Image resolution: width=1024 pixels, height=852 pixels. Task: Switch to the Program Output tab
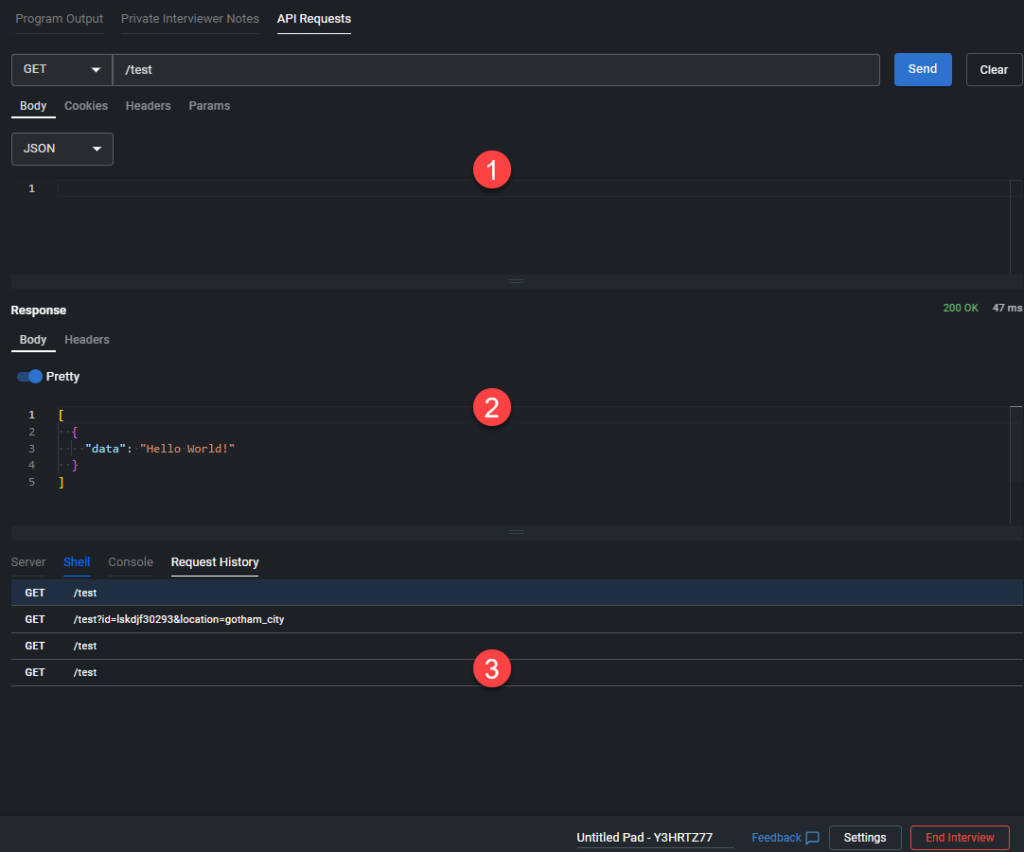pos(58,18)
